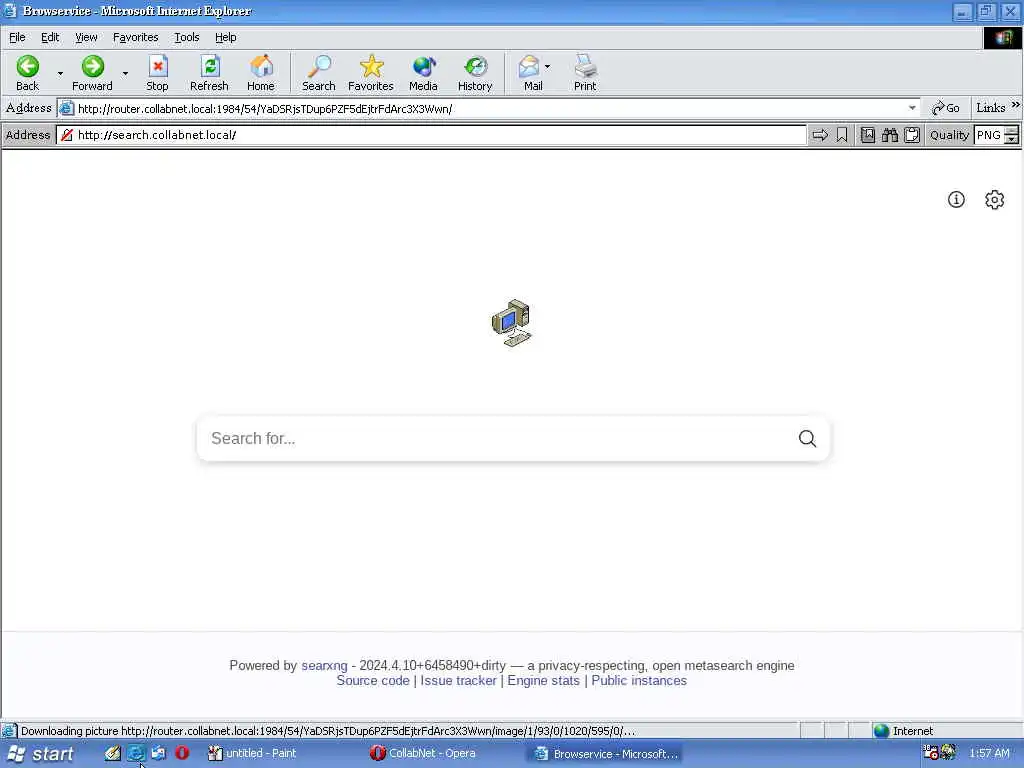1024x768 pixels.
Task: Open the View menu
Action: pos(86,37)
